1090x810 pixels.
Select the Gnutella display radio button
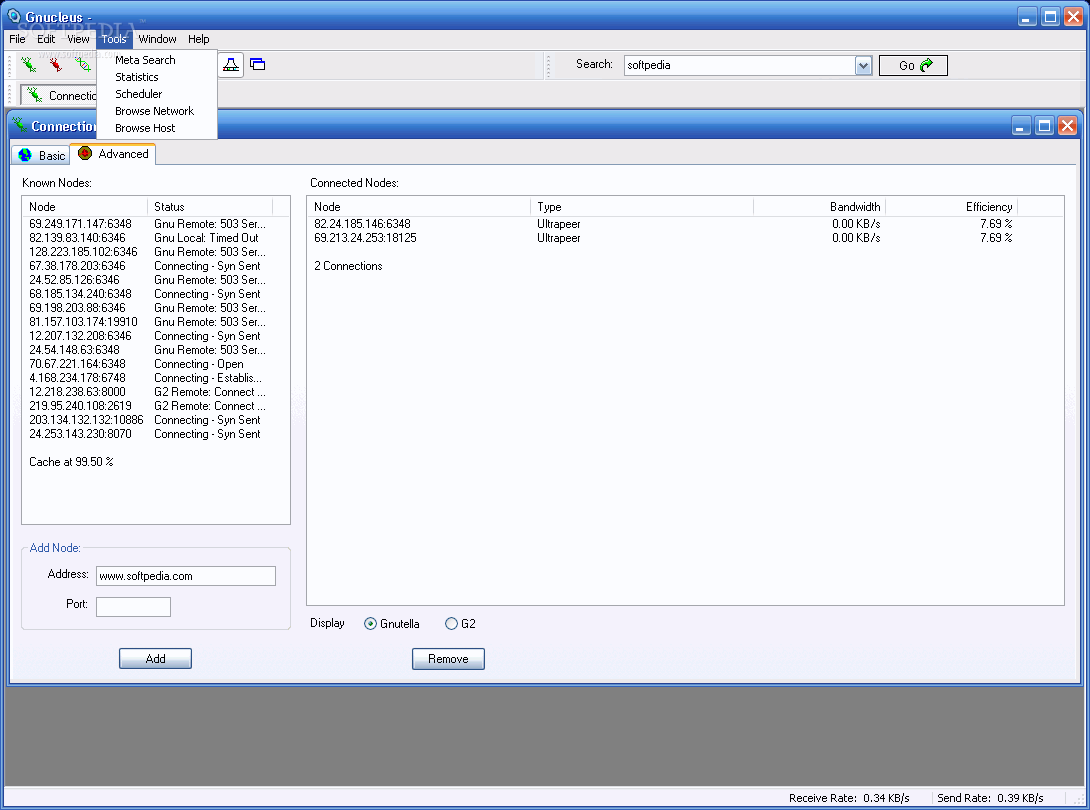(370, 624)
